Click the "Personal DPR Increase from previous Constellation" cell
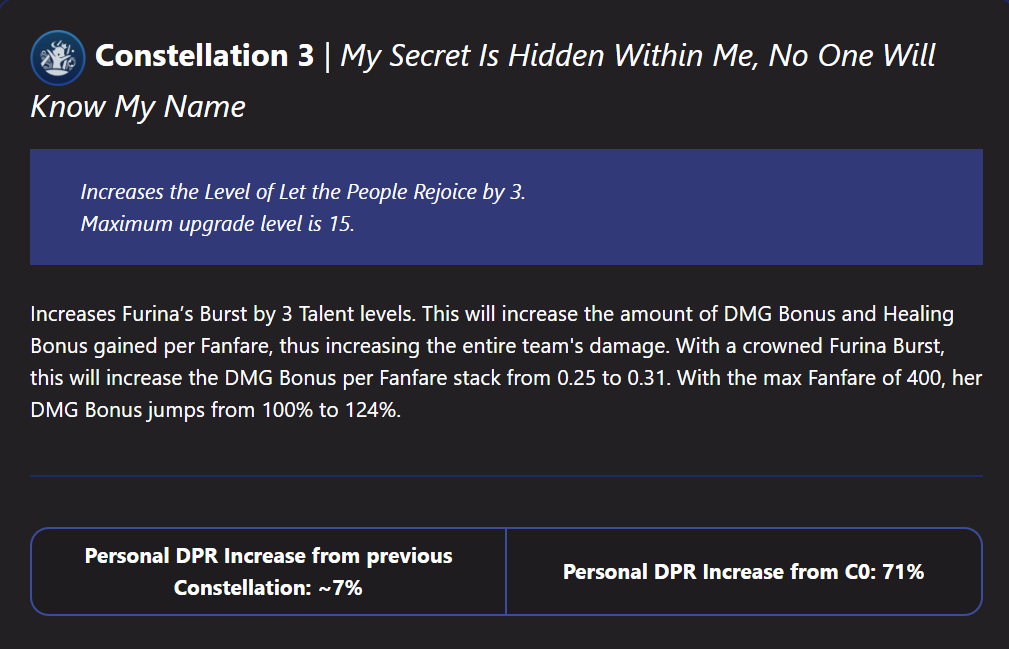 point(268,571)
